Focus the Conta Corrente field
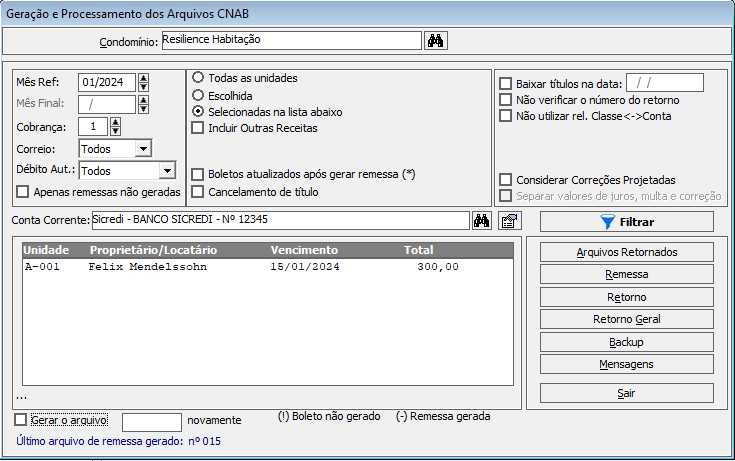735x461 pixels. tap(281, 220)
